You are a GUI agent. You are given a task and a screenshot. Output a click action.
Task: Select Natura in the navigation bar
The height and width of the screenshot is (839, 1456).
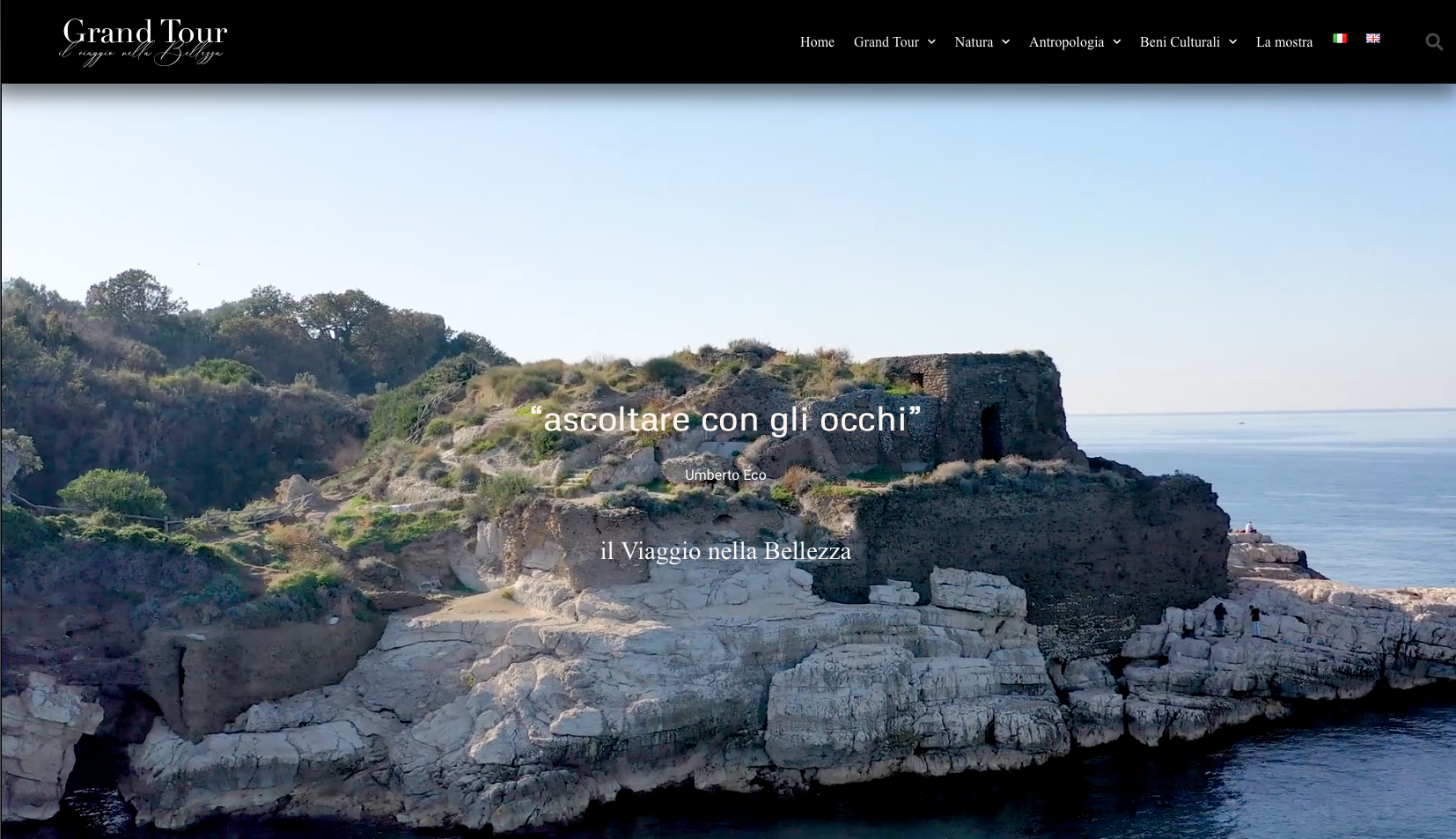(974, 41)
